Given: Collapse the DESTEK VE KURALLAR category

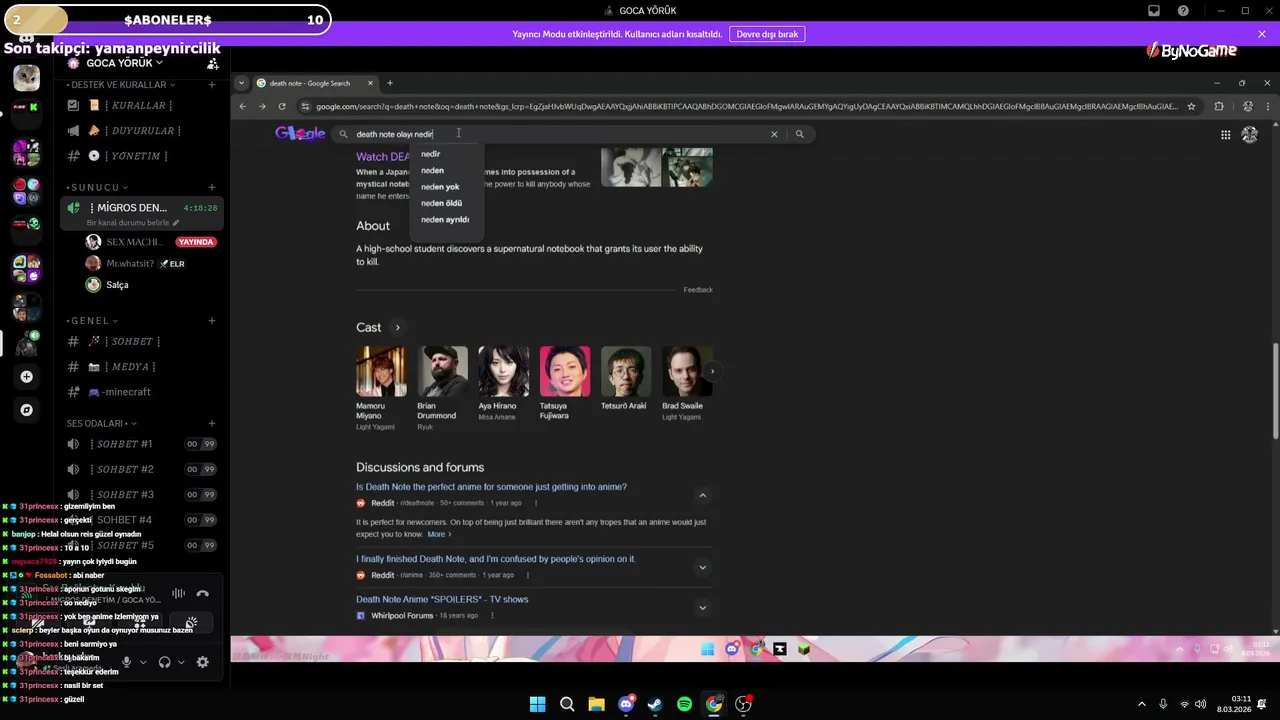Looking at the screenshot, I should click(x=122, y=85).
